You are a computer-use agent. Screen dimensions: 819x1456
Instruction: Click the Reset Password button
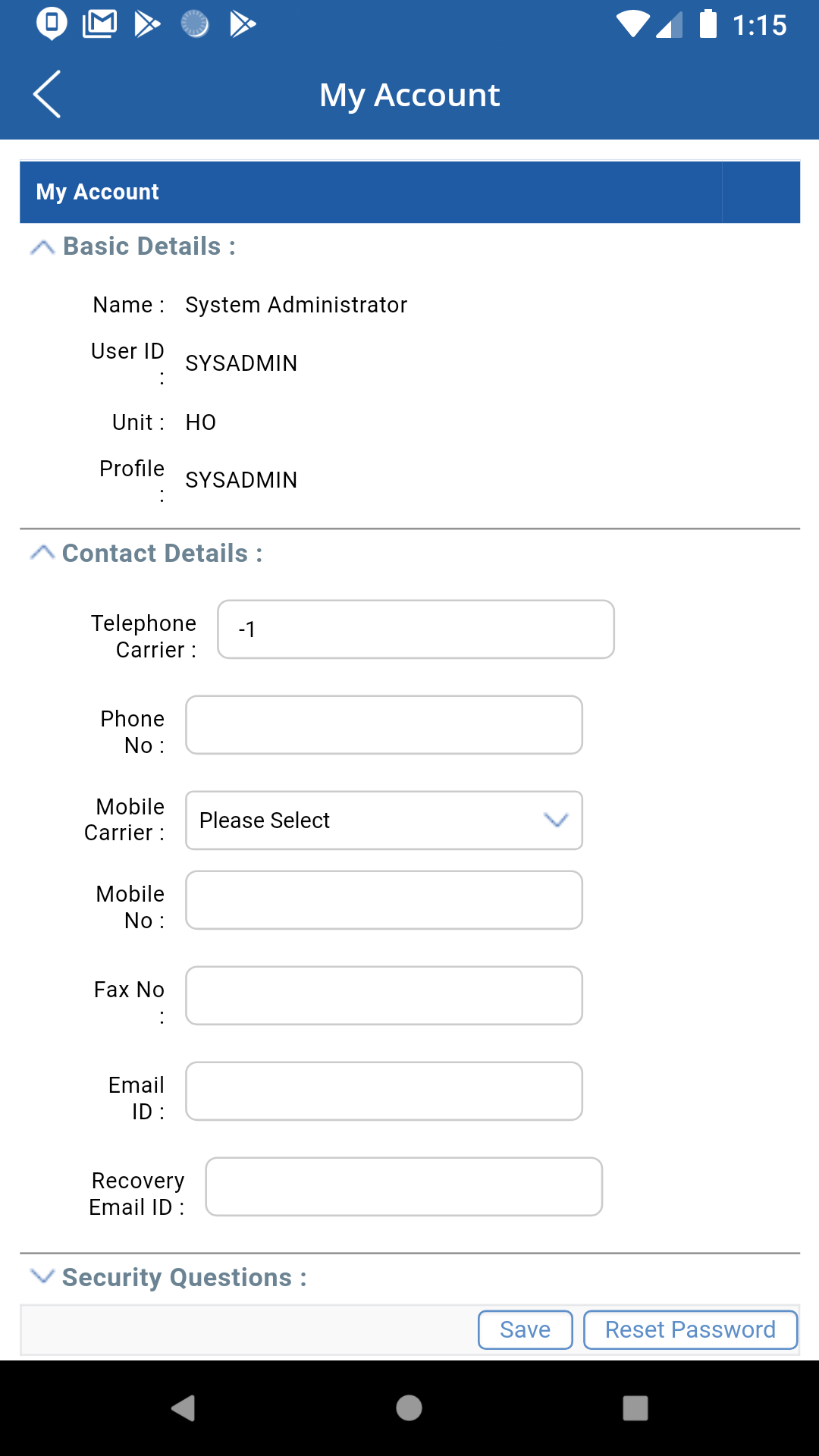(x=691, y=1330)
